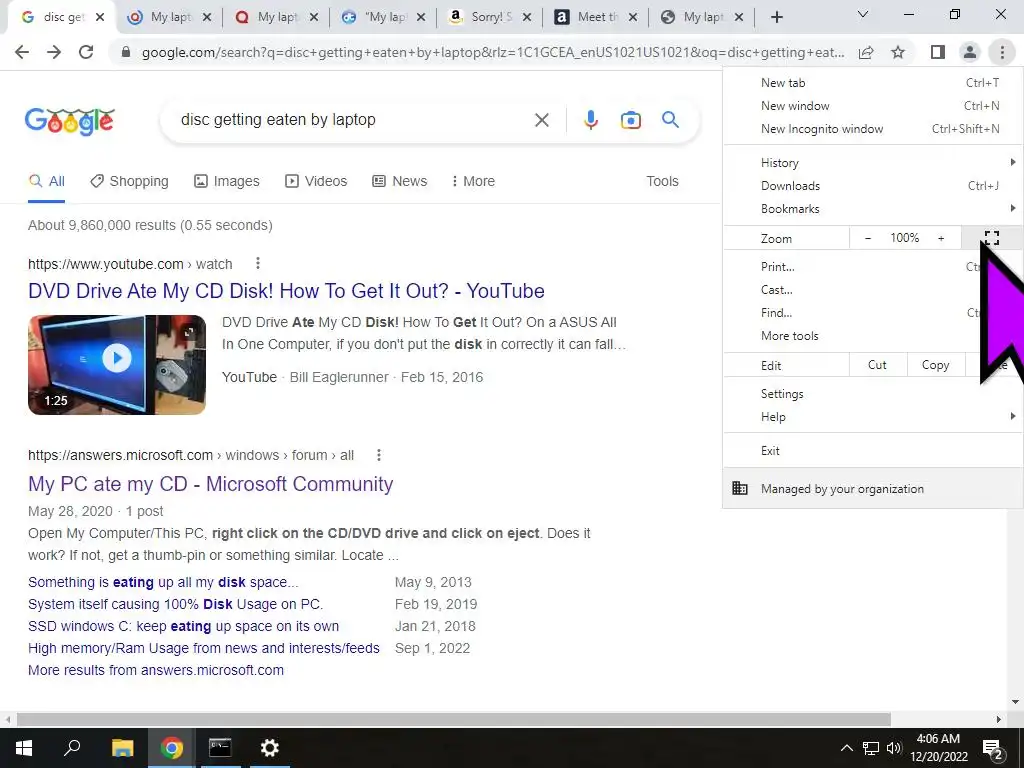Viewport: 1024px width, 768px height.
Task: Open tab search chevron in title bar
Action: pyautogui.click(x=863, y=14)
